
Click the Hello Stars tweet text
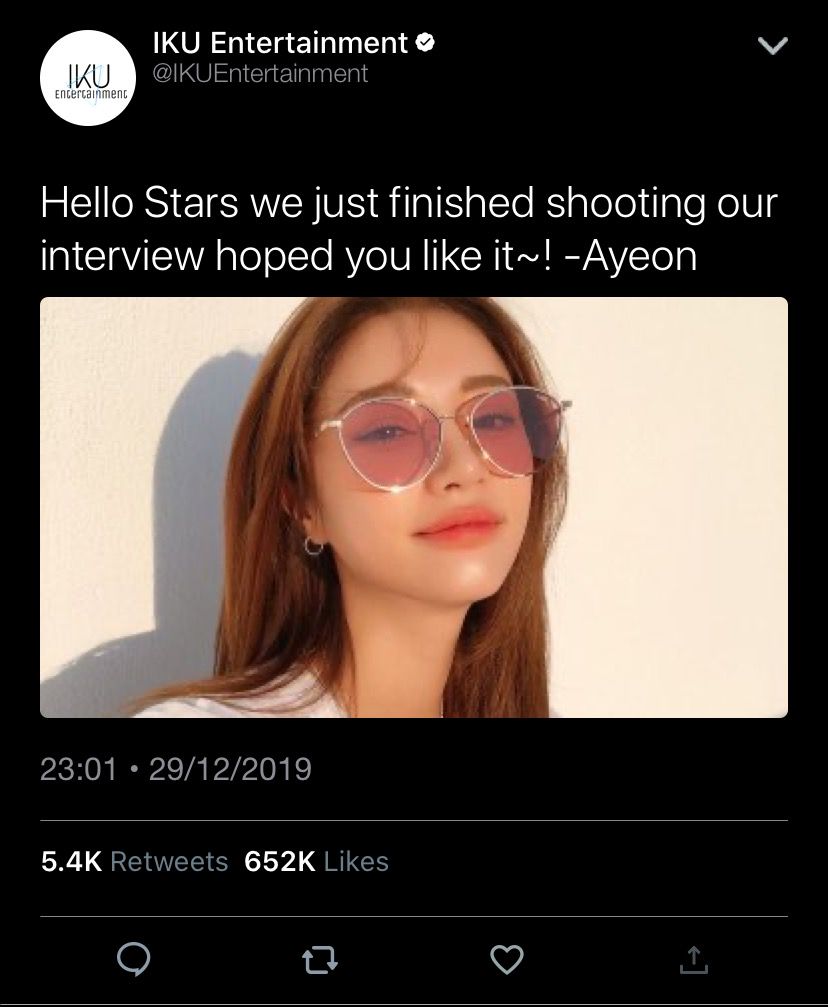click(x=409, y=229)
